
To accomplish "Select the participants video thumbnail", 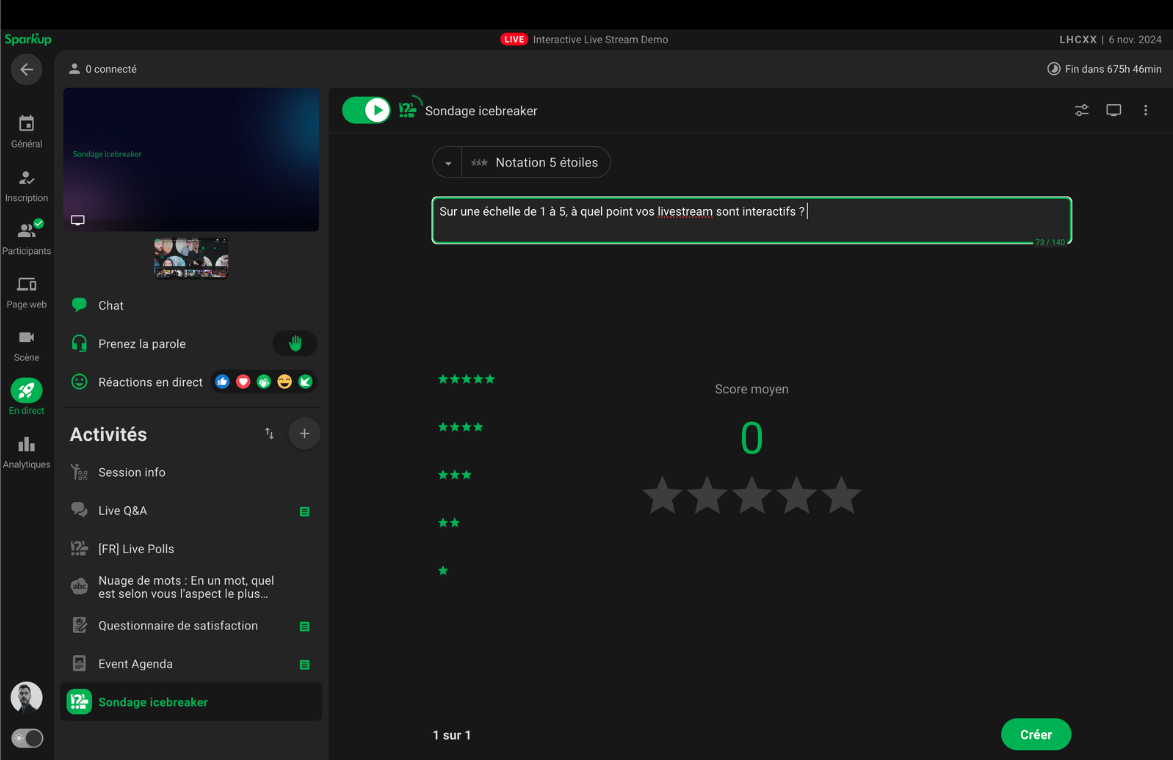I will click(191, 258).
